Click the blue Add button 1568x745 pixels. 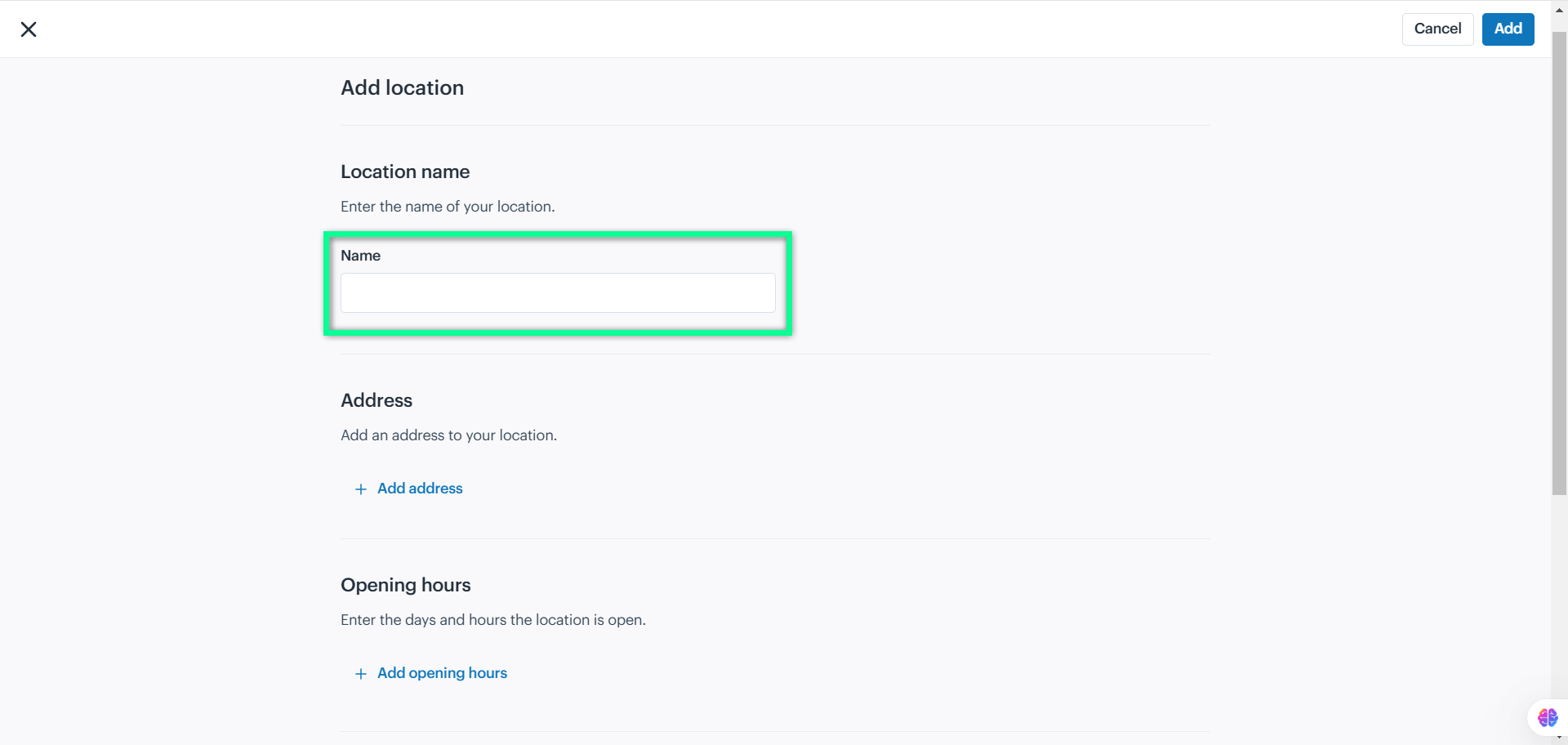(1508, 29)
